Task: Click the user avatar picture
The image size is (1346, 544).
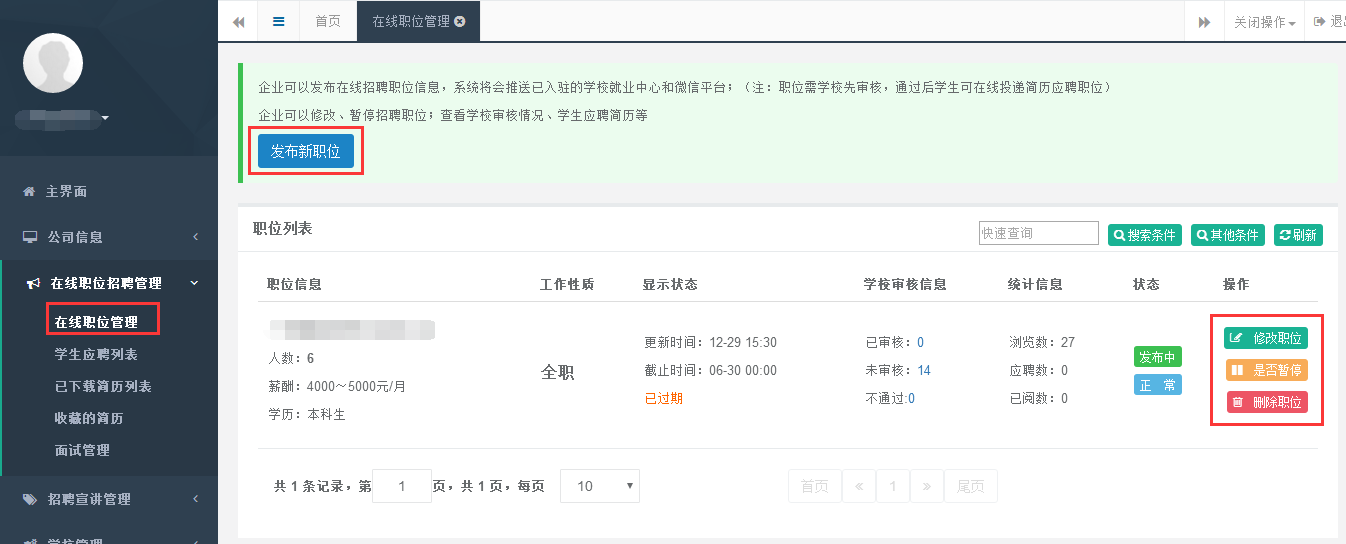Action: [53, 62]
